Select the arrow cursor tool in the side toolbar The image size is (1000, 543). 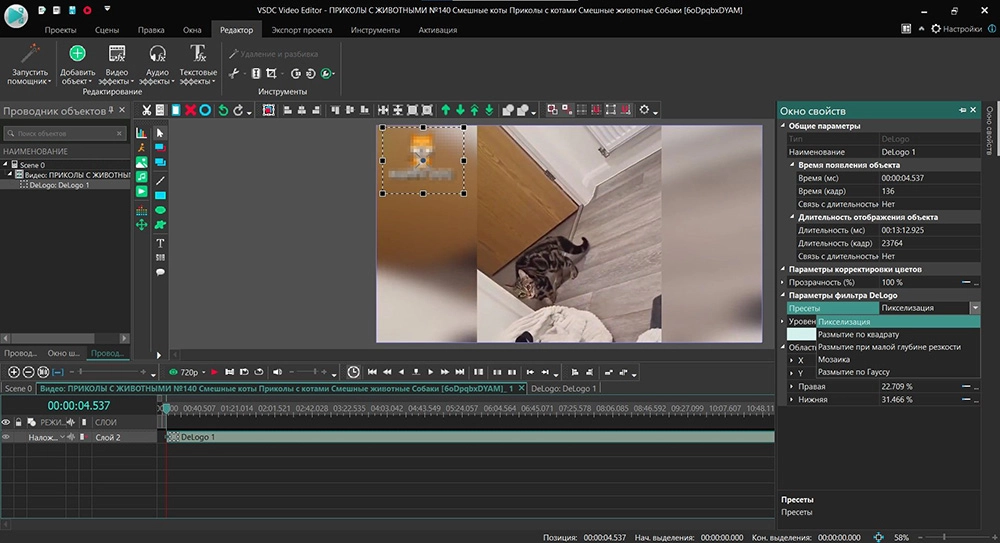pyautogui.click(x=160, y=133)
